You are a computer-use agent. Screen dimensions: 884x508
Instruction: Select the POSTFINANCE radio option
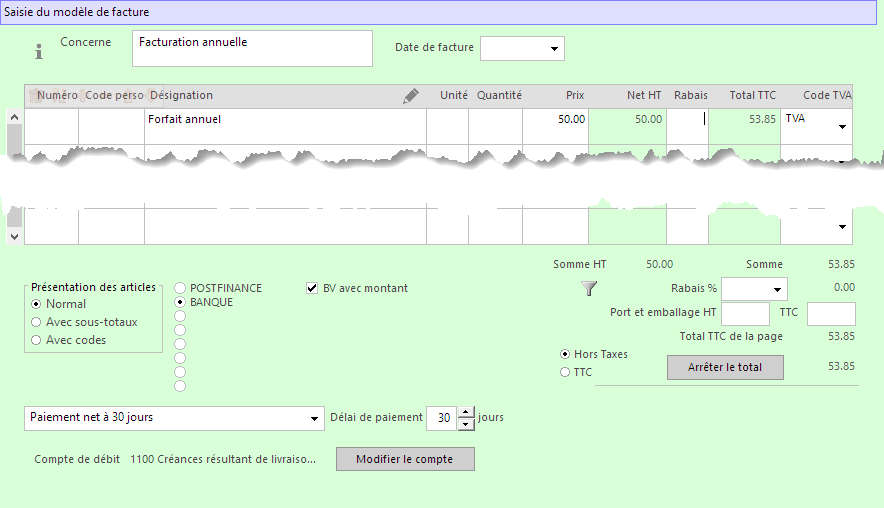(x=180, y=288)
